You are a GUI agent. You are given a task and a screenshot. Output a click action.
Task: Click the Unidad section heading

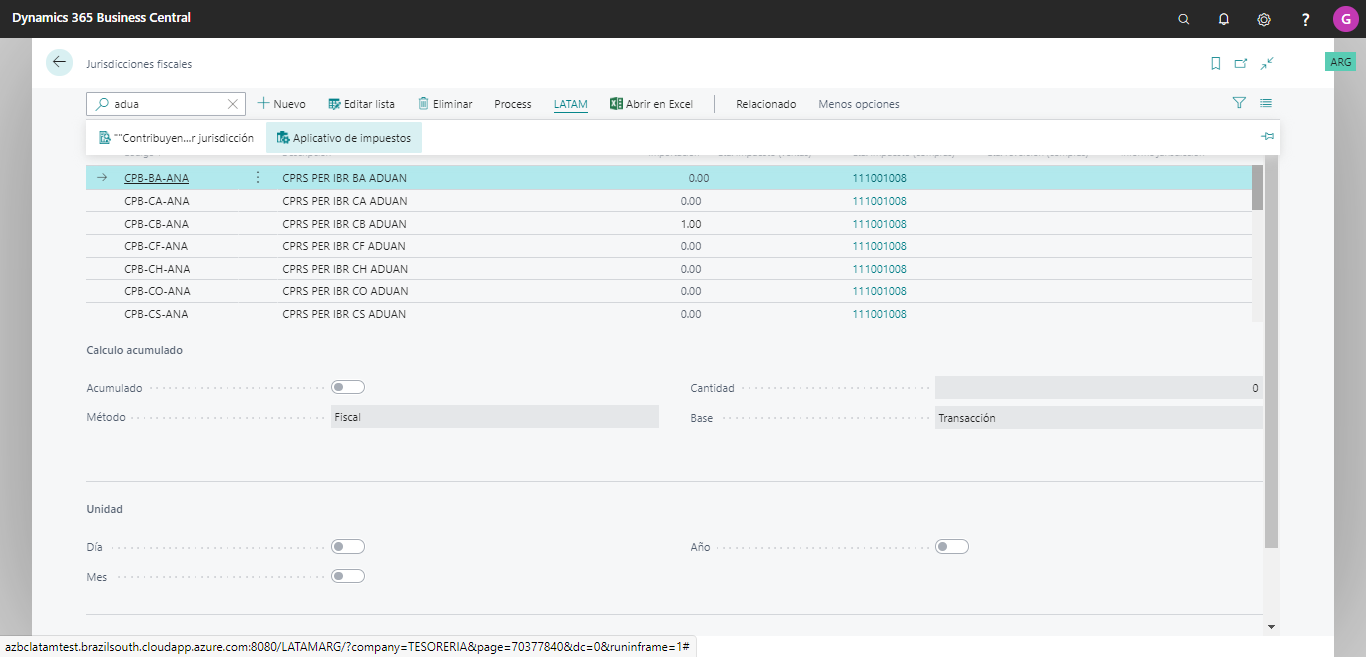[x=105, y=509]
